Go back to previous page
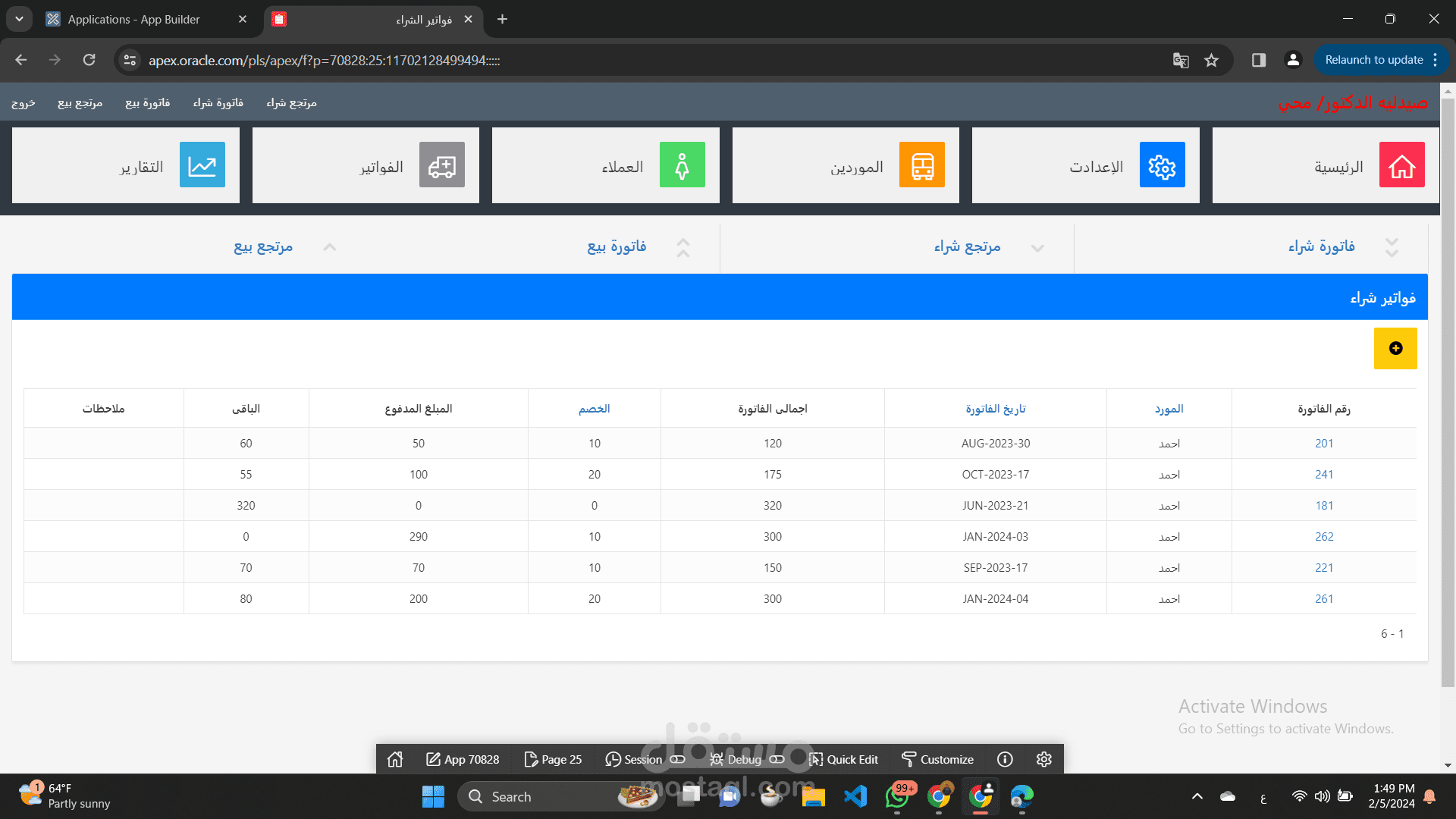This screenshot has height=819, width=1456. pos(21,60)
